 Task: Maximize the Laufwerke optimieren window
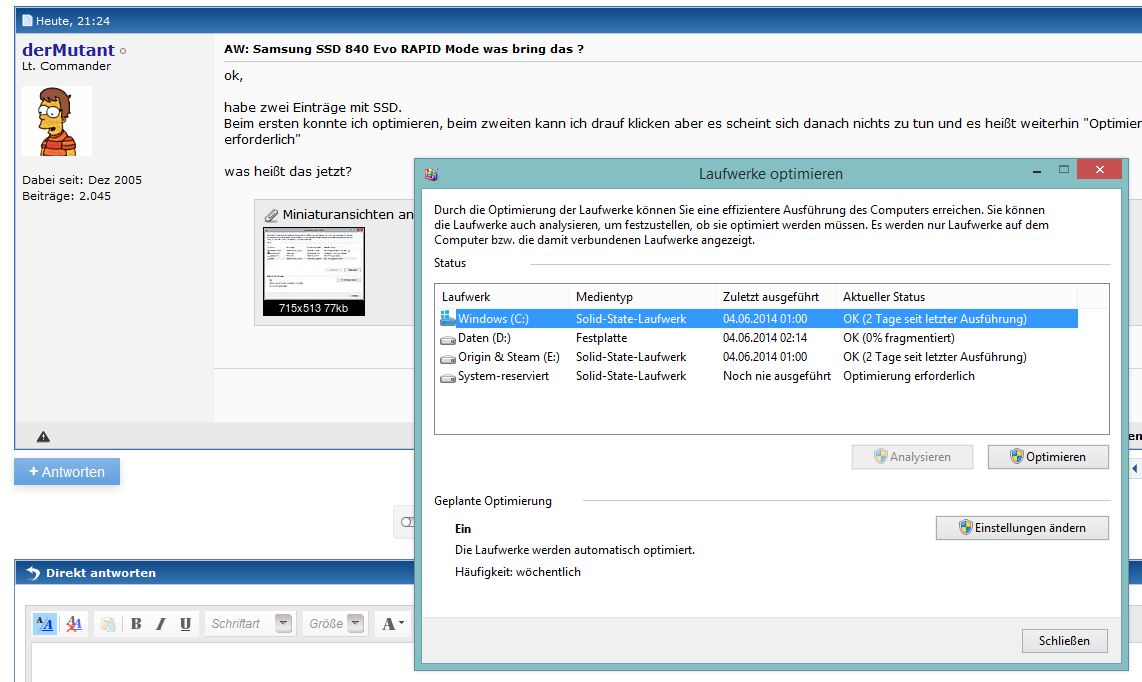pos(1063,169)
